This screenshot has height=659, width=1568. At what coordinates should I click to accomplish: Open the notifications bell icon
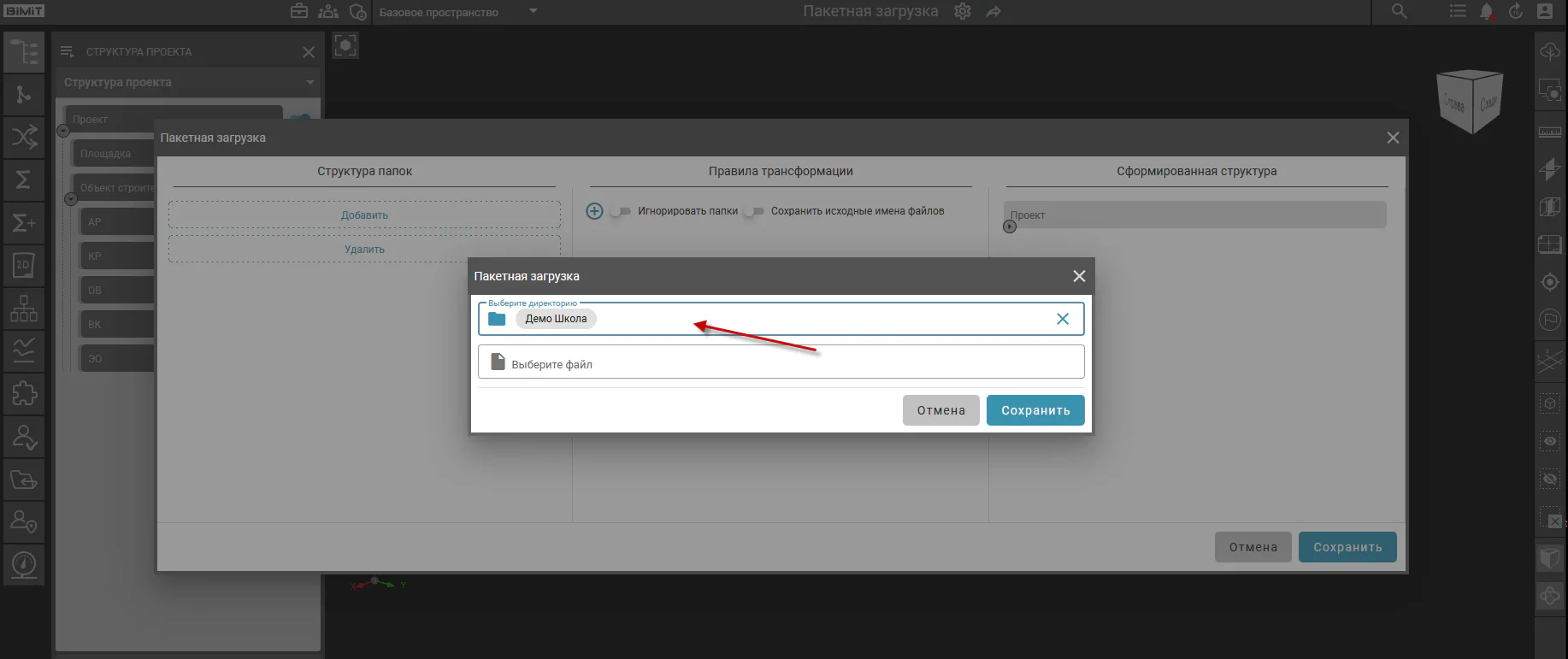[1487, 12]
